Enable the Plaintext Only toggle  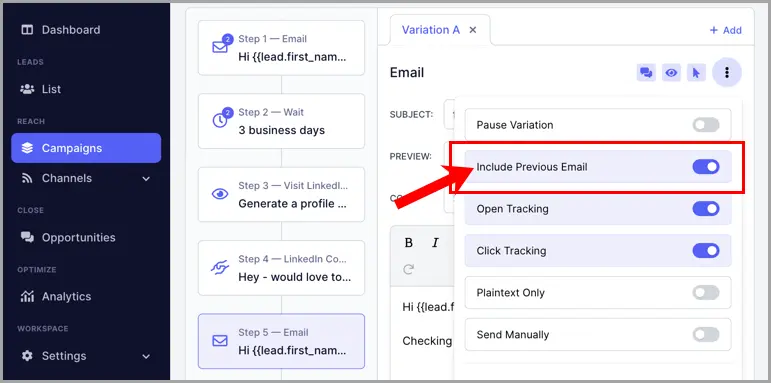tap(706, 293)
